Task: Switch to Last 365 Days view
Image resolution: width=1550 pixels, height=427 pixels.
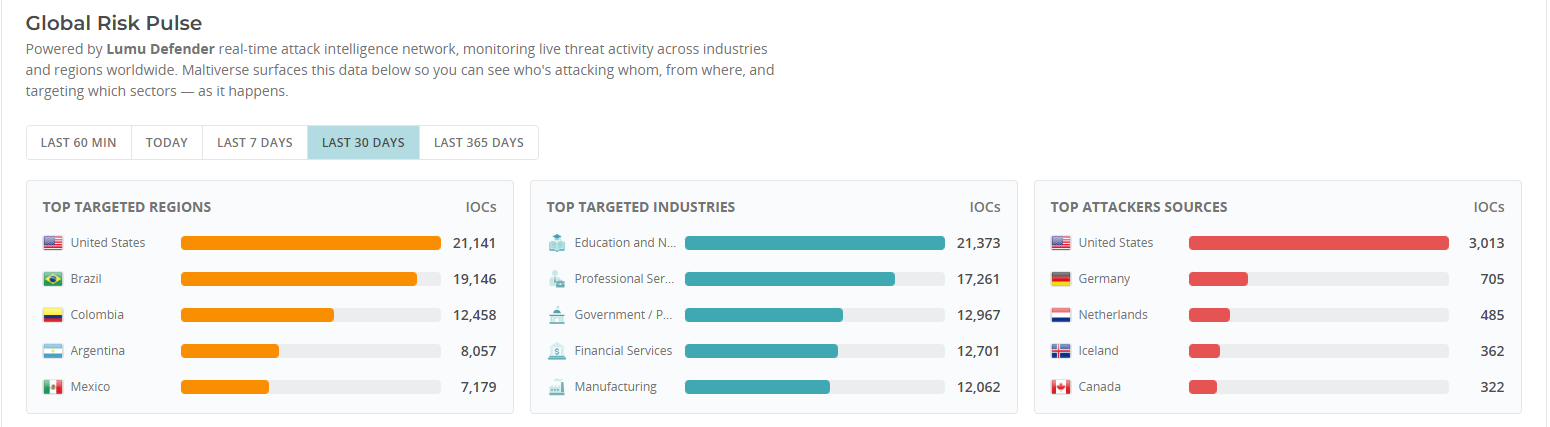Action: [479, 142]
